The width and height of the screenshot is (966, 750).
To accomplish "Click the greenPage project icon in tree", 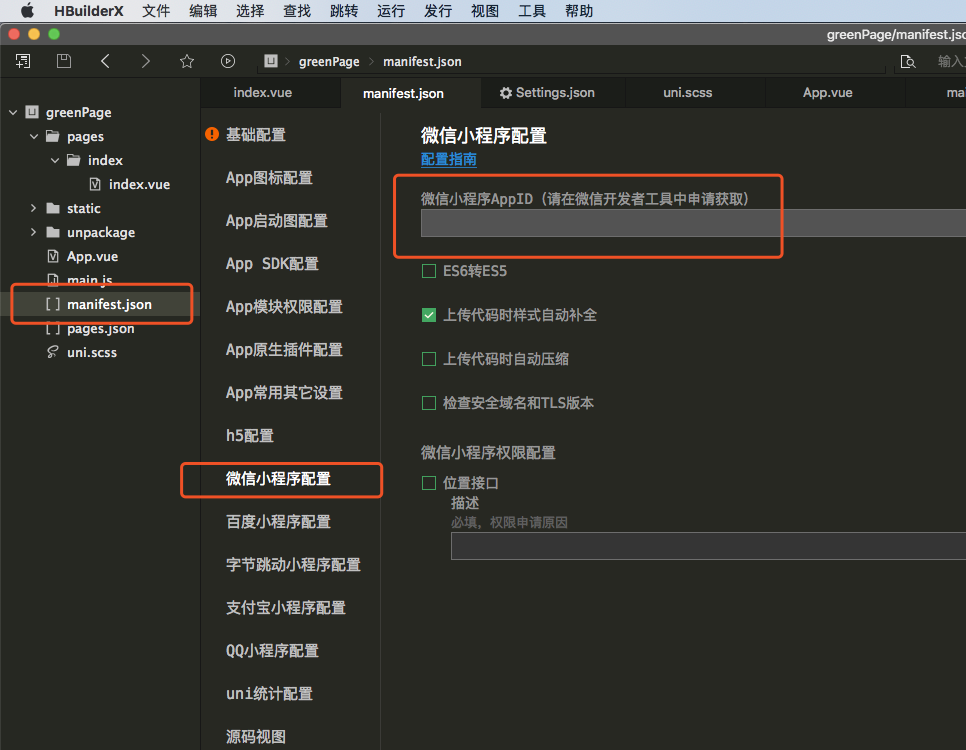I will 32,112.
